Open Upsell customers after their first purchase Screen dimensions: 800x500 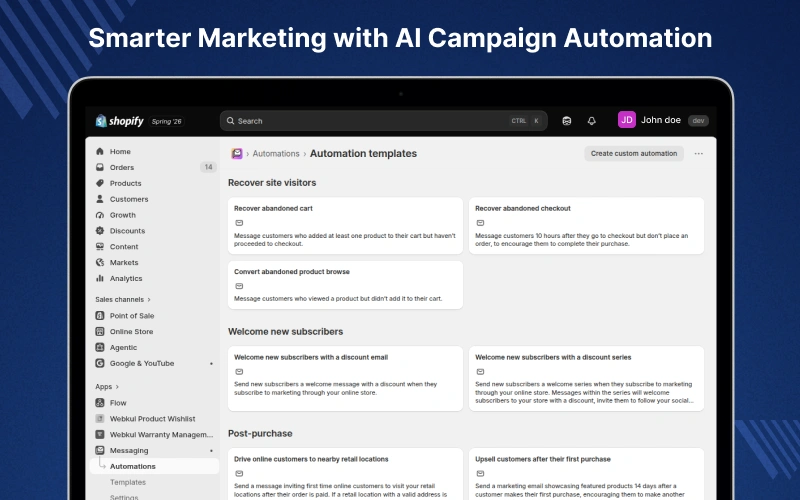pyautogui.click(x=586, y=474)
